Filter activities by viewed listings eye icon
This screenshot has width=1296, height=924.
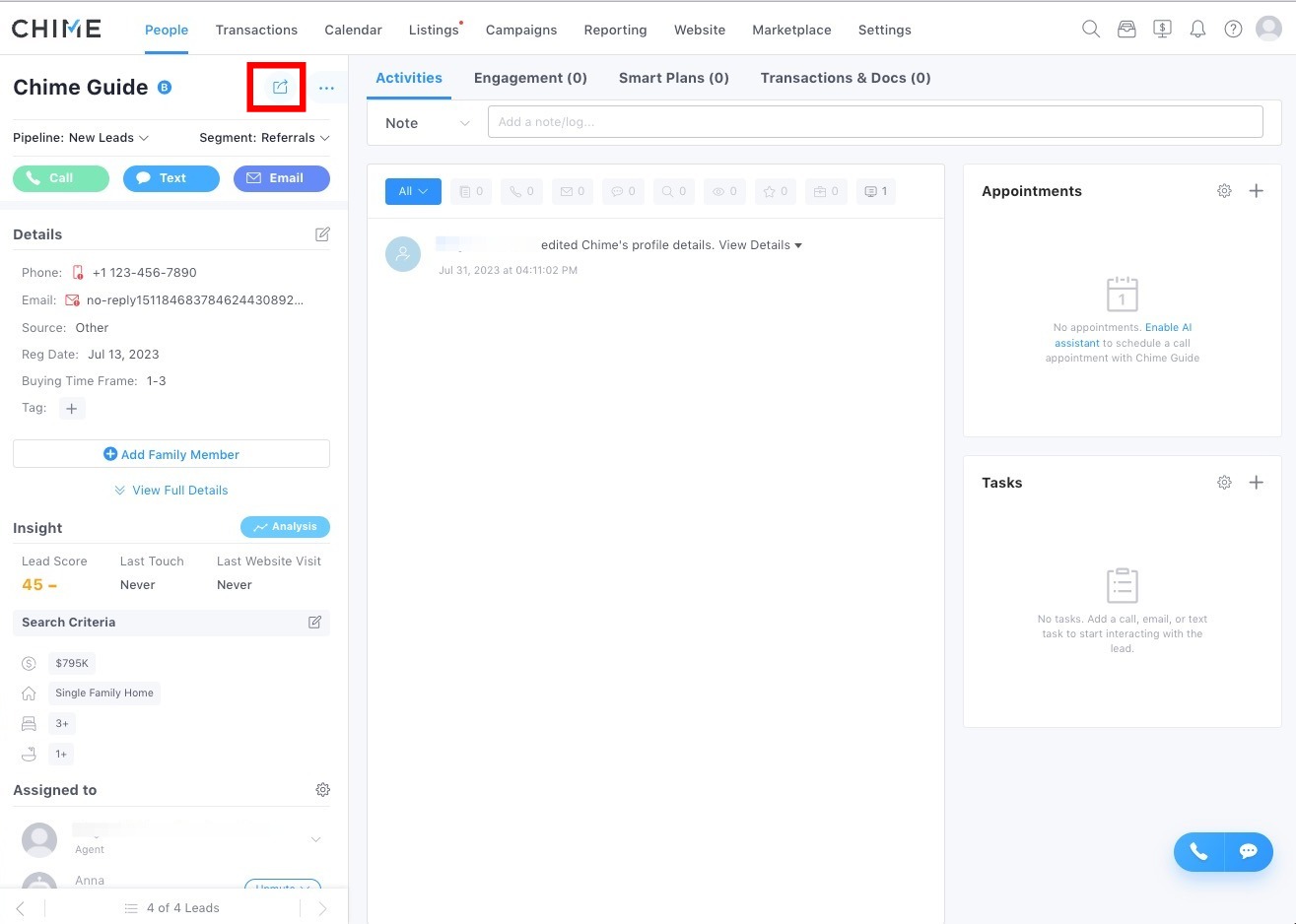pos(724,191)
